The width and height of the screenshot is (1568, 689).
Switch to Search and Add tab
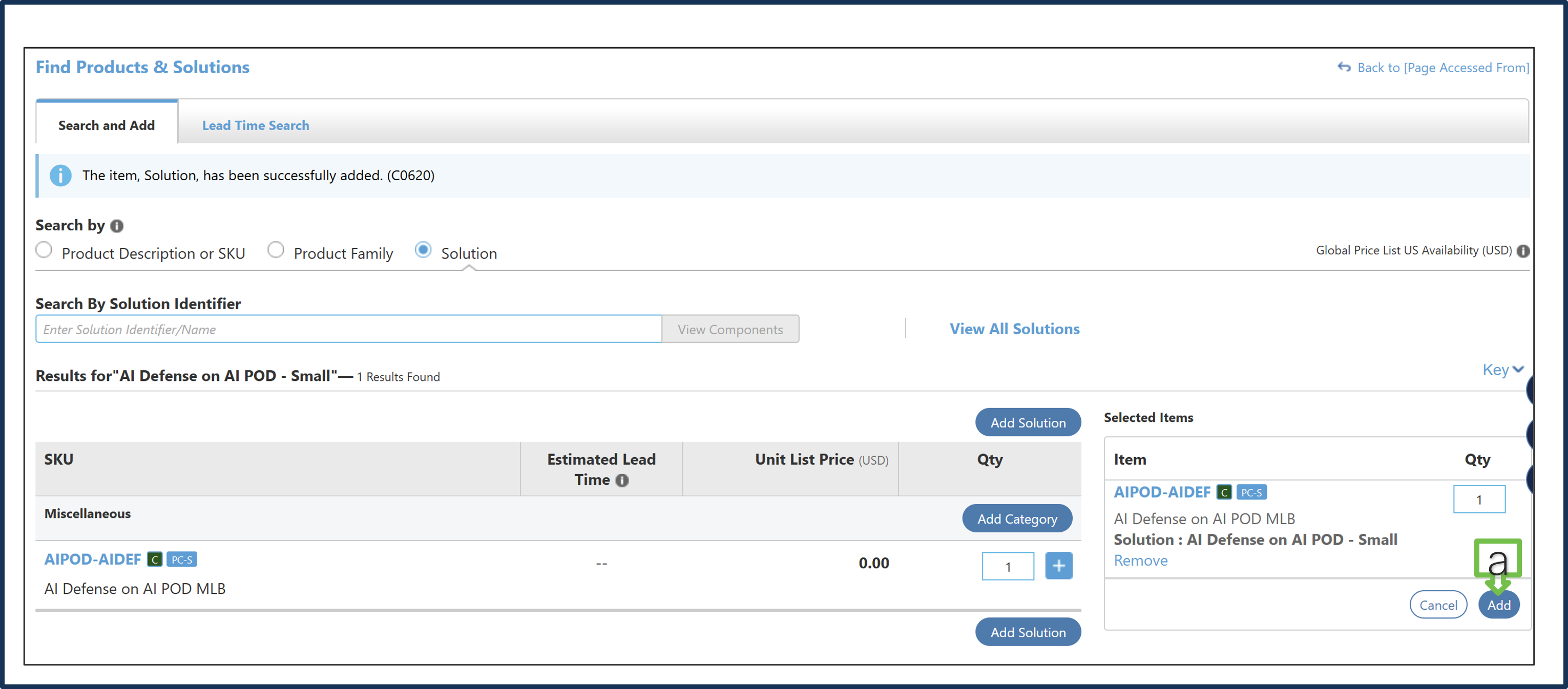point(107,125)
